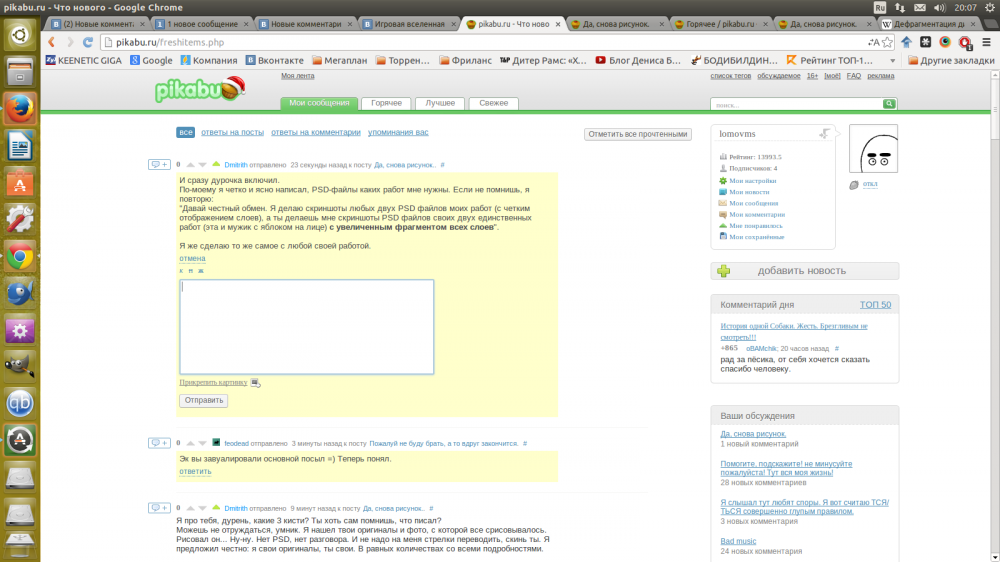
Task: Select the все filter for messages
Action: pyautogui.click(x=185, y=132)
